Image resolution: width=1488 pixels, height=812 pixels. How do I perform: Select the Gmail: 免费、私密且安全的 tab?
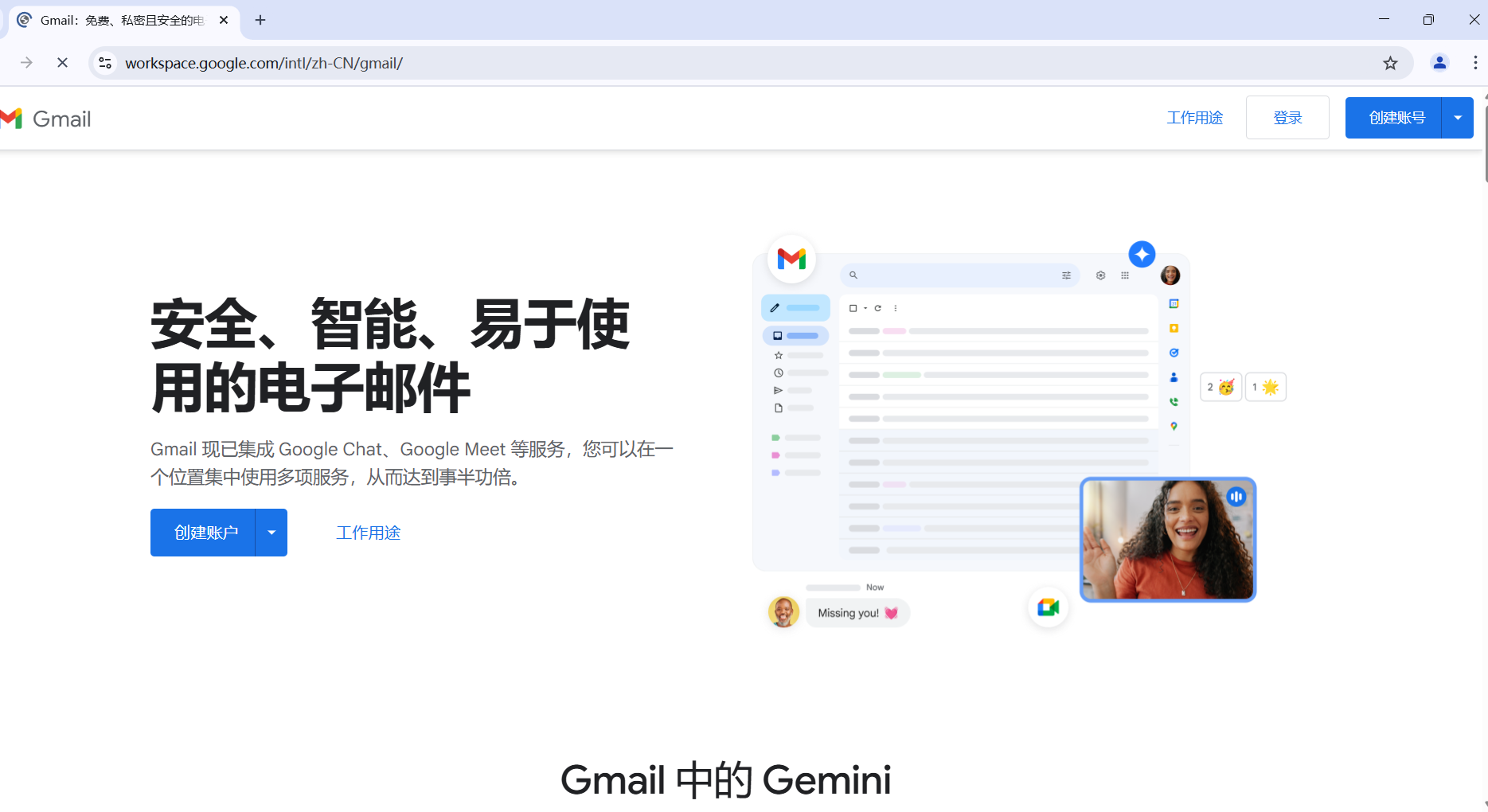[124, 20]
